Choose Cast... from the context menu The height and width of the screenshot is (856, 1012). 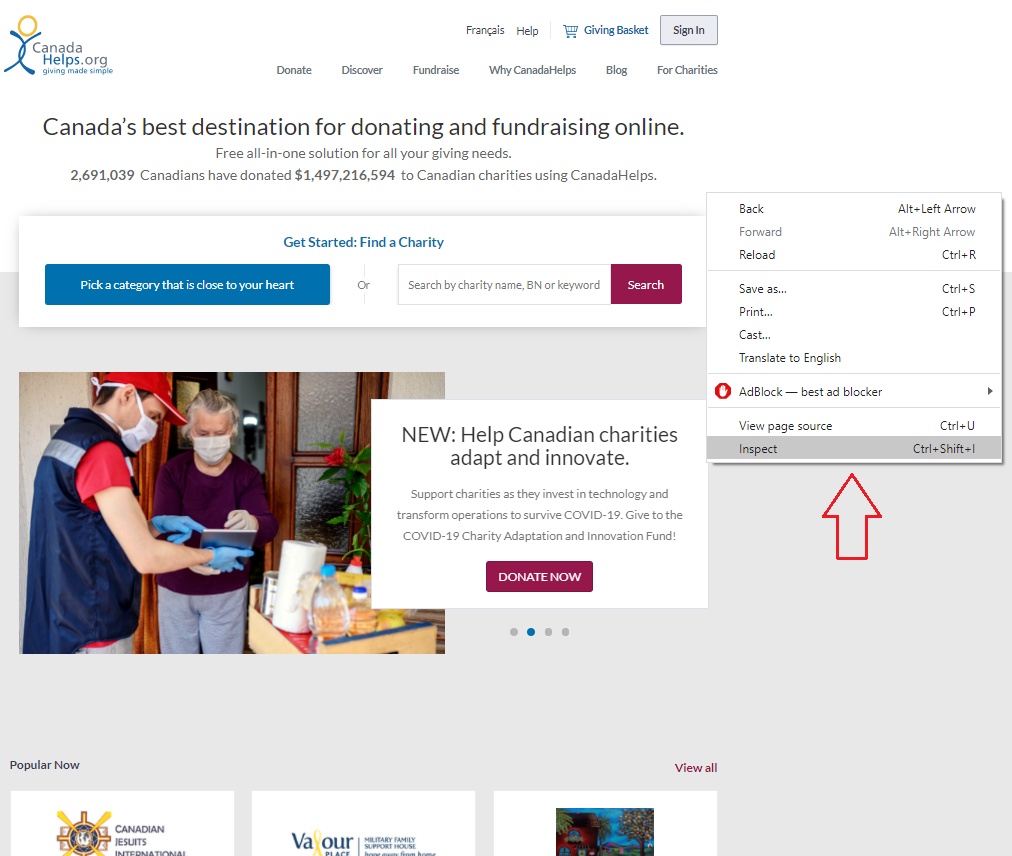coord(854,335)
